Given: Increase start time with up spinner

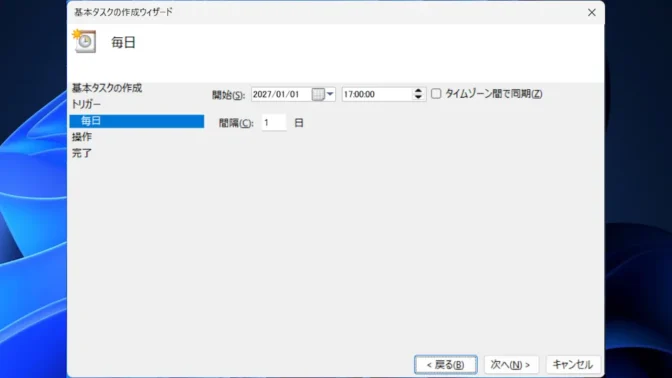Looking at the screenshot, I should click(x=418, y=91).
